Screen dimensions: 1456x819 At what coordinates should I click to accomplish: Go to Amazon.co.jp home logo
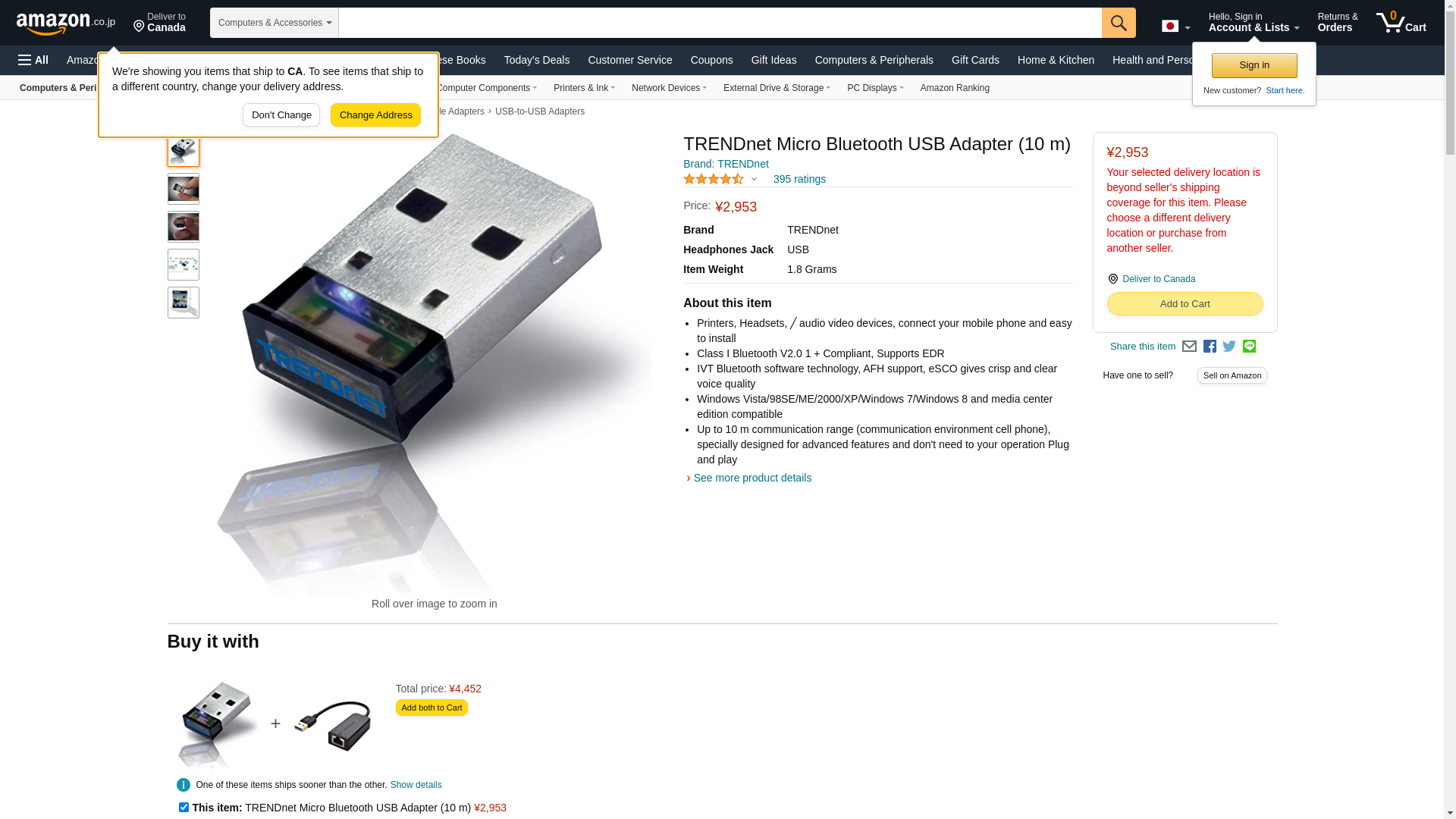tap(66, 23)
